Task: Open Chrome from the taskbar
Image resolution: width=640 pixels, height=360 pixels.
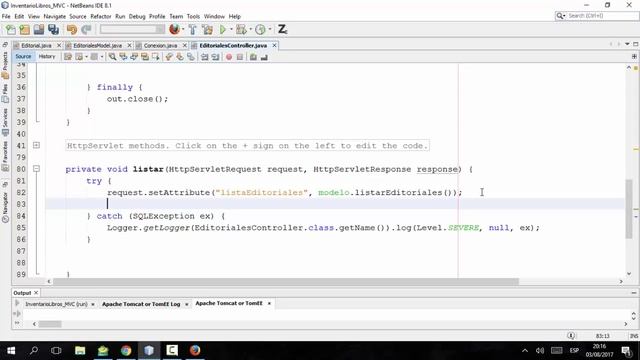Action: point(126,351)
